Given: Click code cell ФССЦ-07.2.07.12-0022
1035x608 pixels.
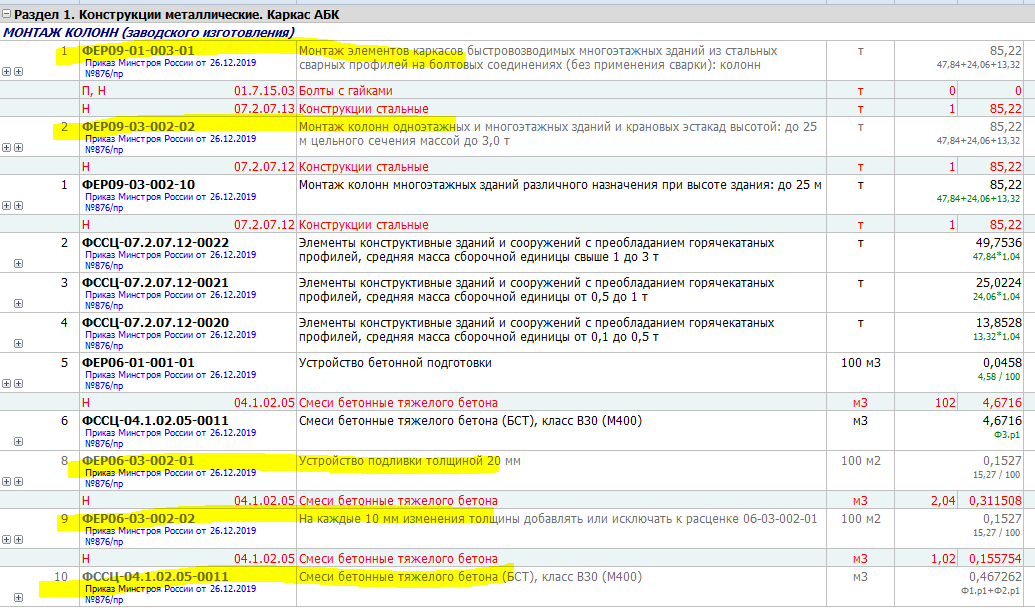Looking at the screenshot, I should [x=155, y=243].
